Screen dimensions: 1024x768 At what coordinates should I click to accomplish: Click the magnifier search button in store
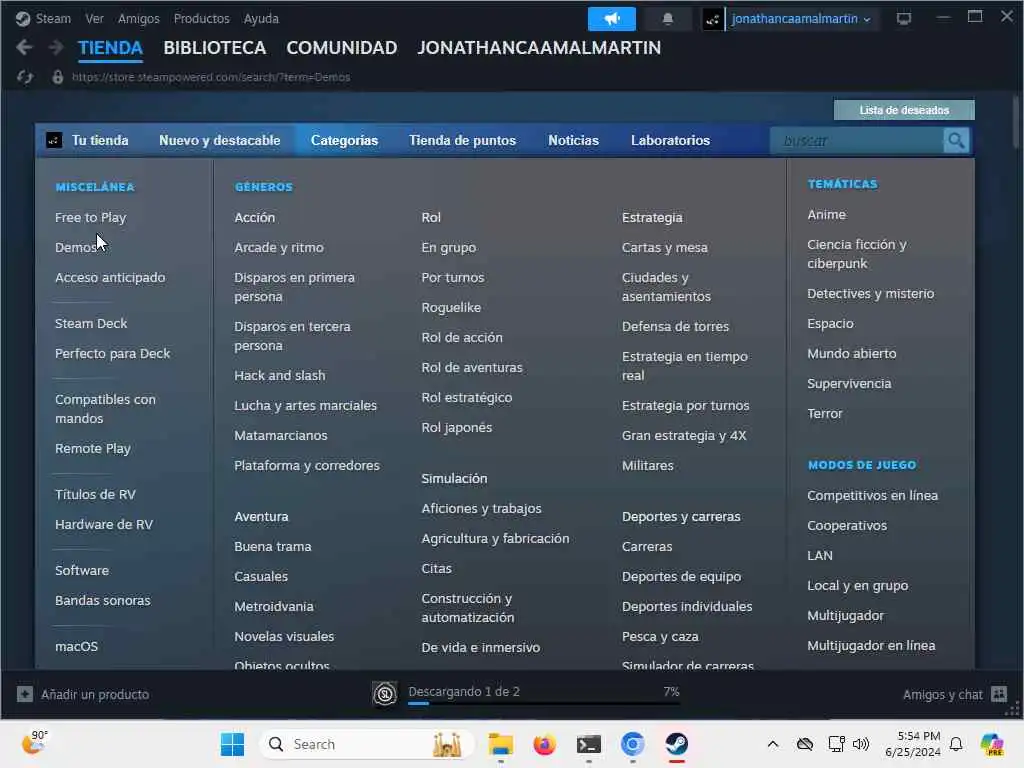pos(955,140)
